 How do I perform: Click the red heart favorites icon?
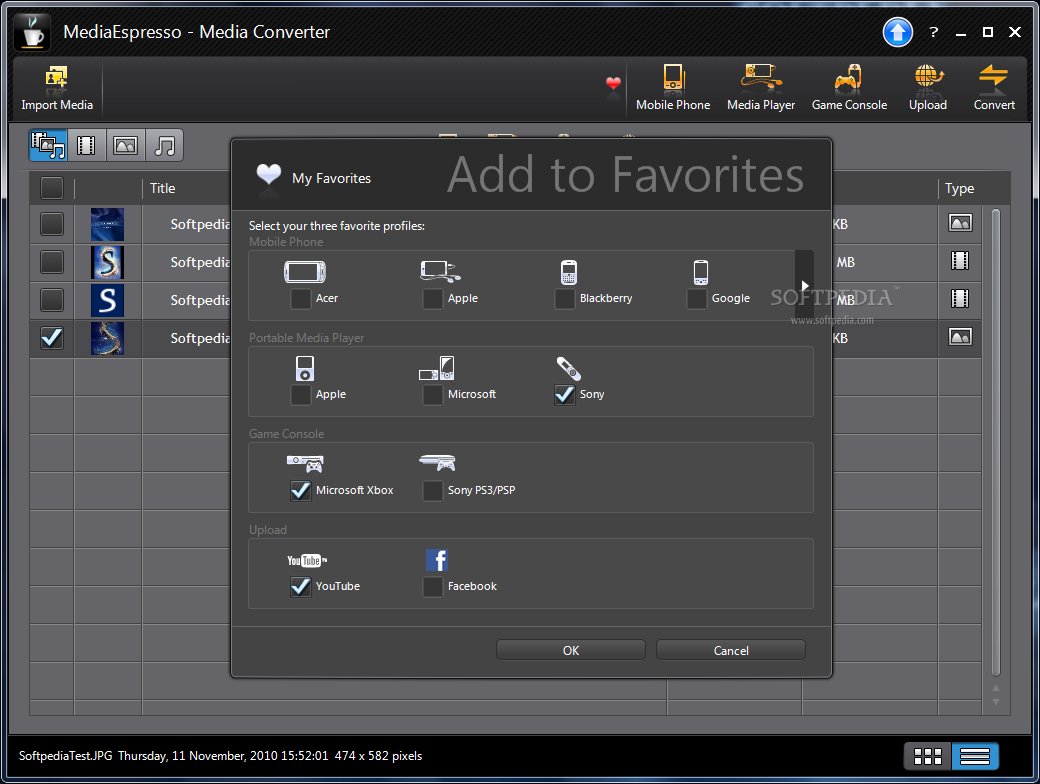pyautogui.click(x=614, y=84)
